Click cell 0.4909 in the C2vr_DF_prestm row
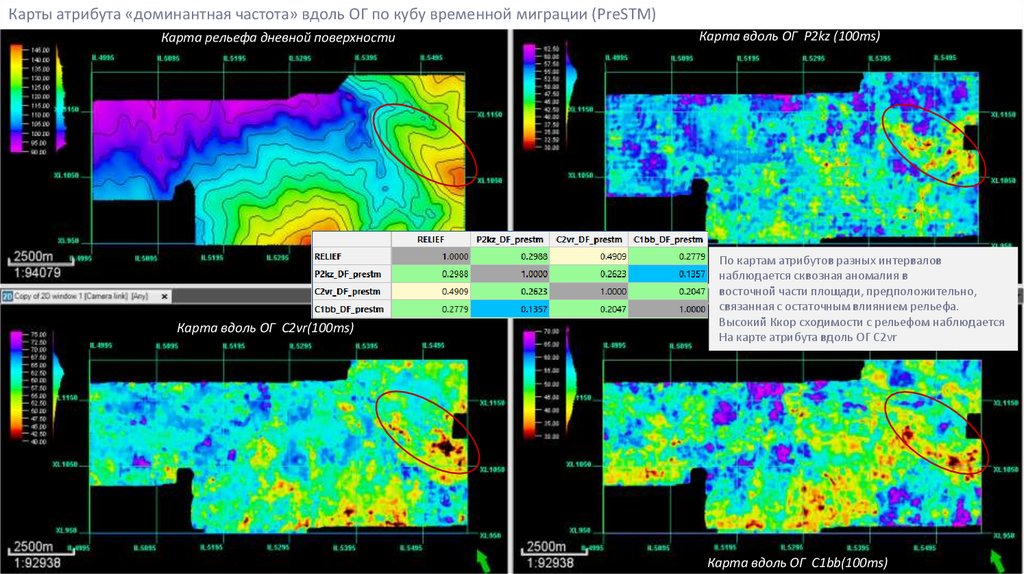 (x=430, y=291)
